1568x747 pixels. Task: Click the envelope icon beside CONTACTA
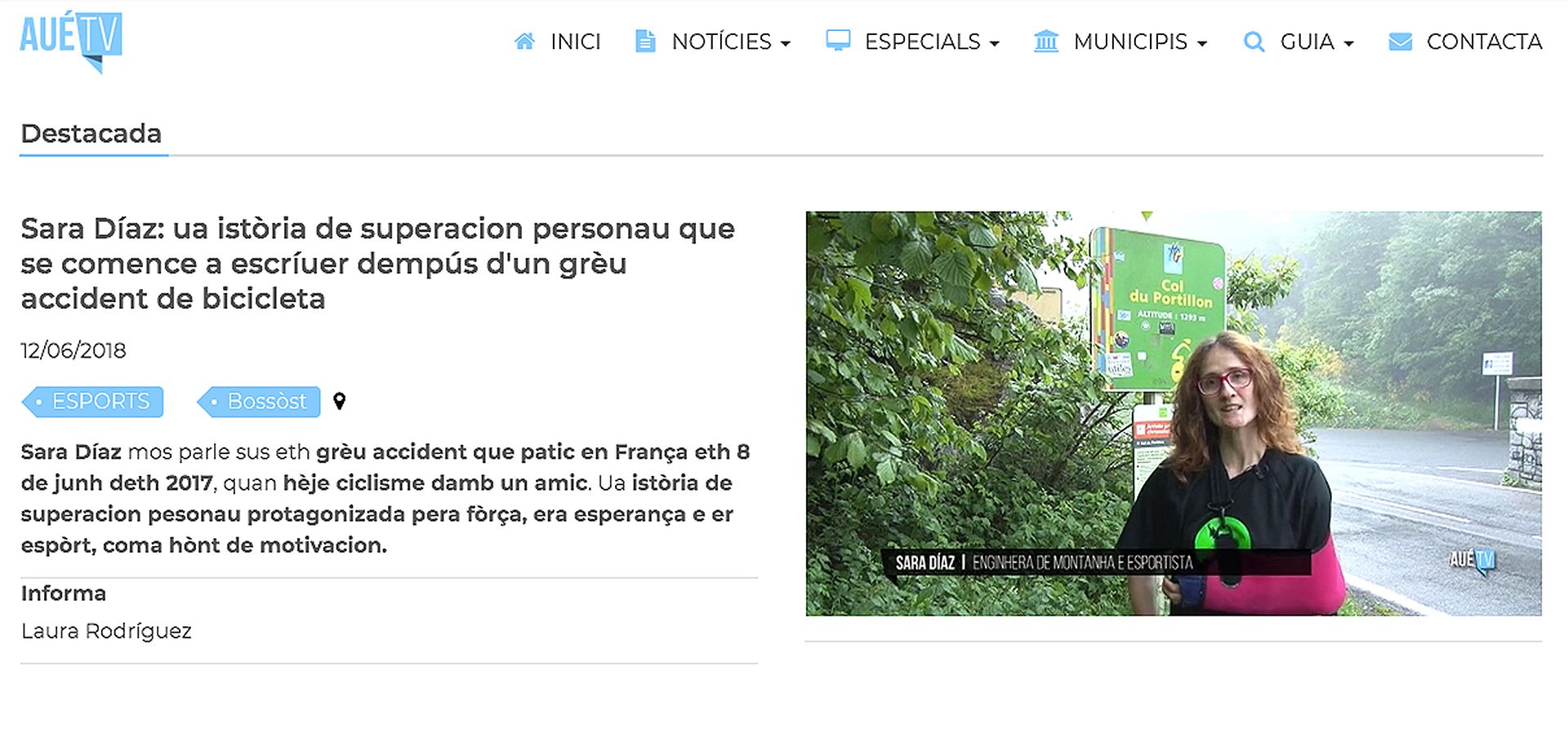tap(1401, 41)
